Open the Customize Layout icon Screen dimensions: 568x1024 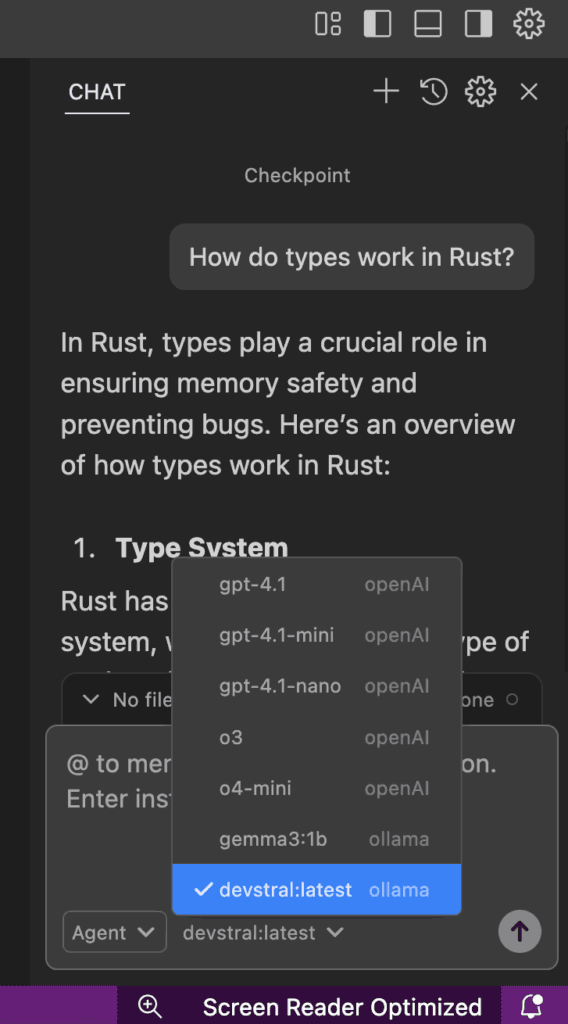point(328,24)
